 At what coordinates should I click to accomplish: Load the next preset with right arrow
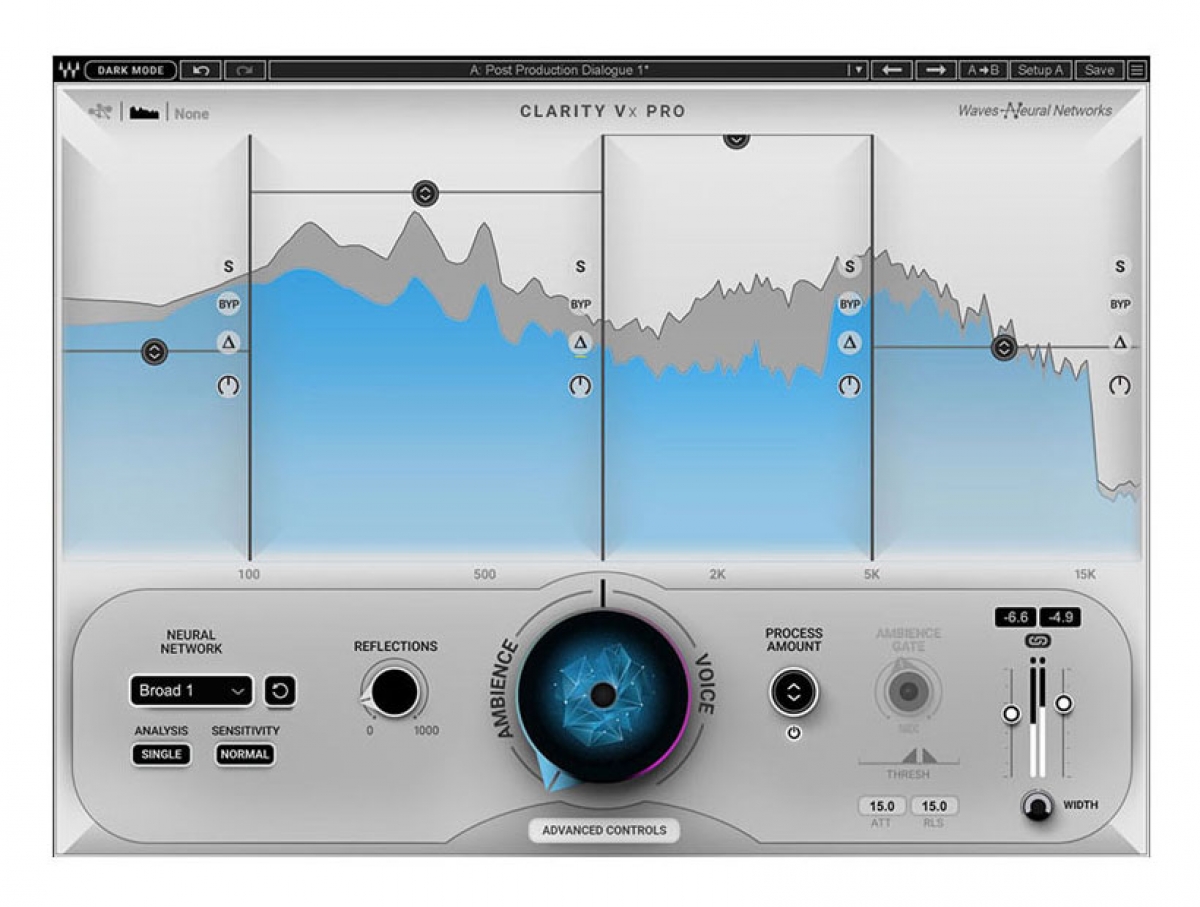click(x=935, y=70)
